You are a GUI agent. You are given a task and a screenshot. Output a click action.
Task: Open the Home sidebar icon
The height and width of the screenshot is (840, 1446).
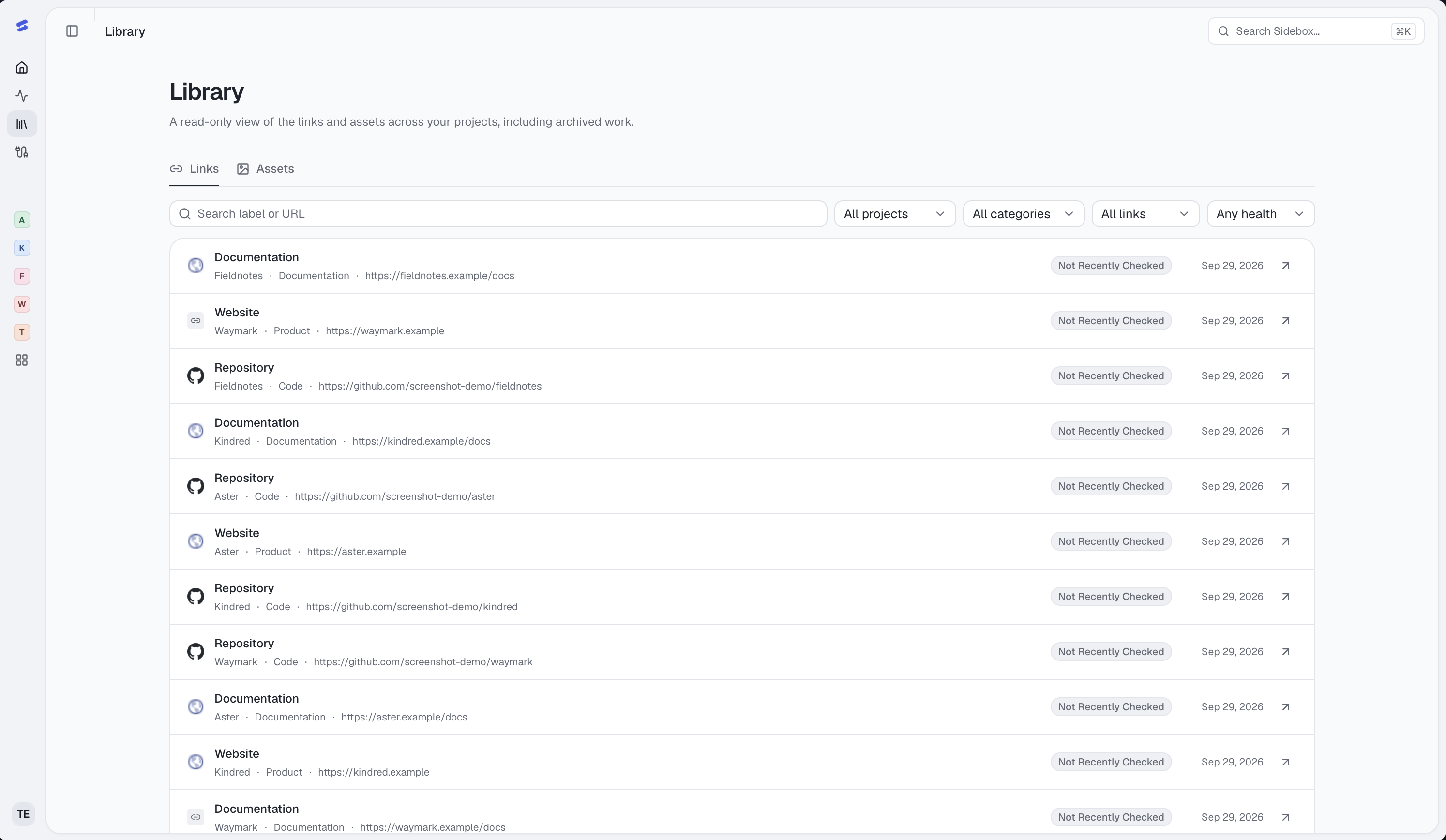coord(22,68)
